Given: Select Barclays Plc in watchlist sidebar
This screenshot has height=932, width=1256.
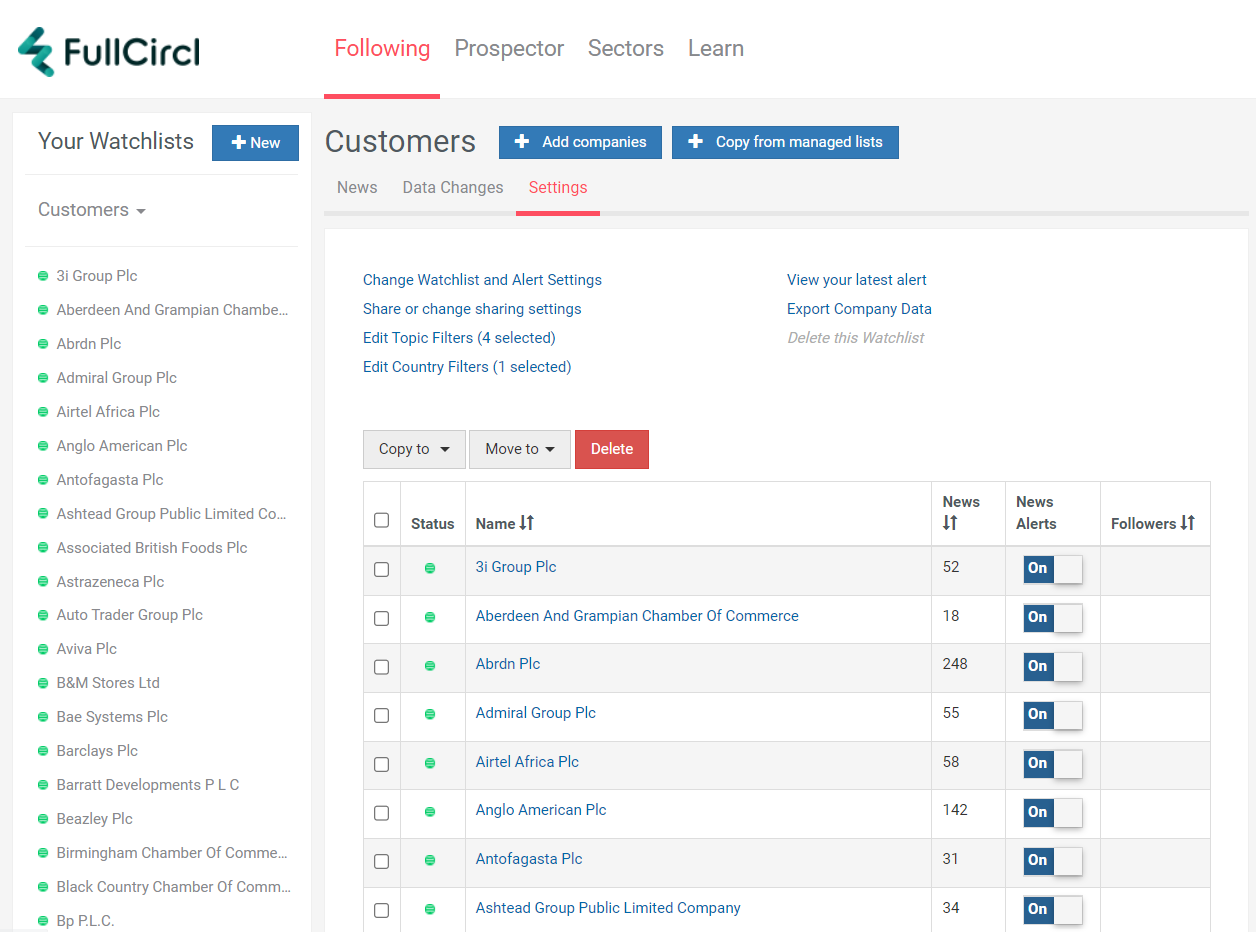Looking at the screenshot, I should [x=97, y=751].
